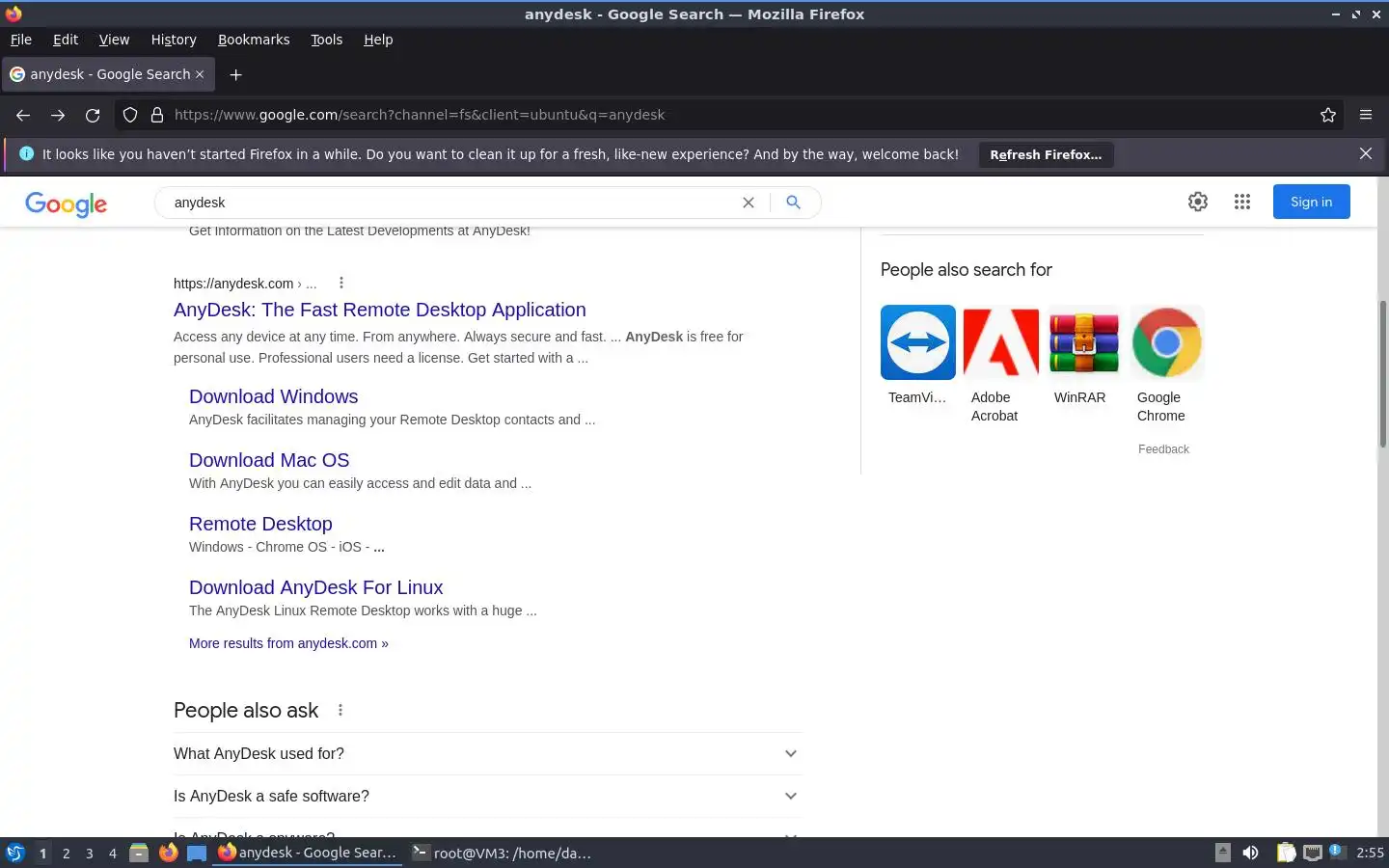The width and height of the screenshot is (1389, 868).
Task: Switch to workspace 2
Action: coord(66,853)
